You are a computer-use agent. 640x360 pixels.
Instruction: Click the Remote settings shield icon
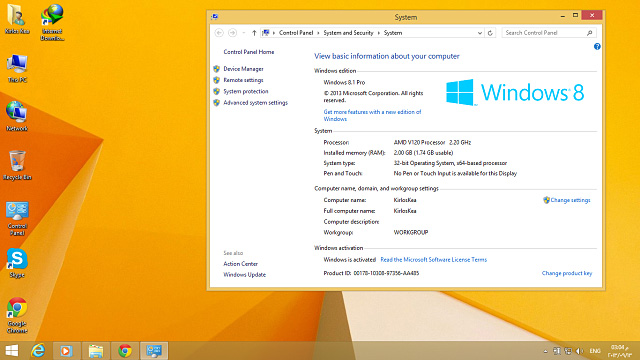click(217, 80)
